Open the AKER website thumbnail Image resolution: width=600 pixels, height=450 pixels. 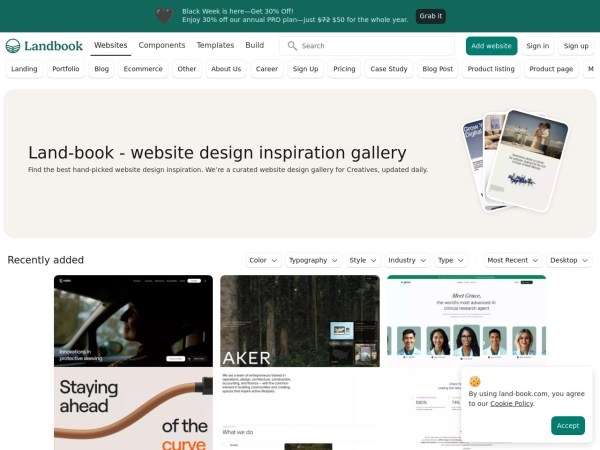[x=300, y=362]
